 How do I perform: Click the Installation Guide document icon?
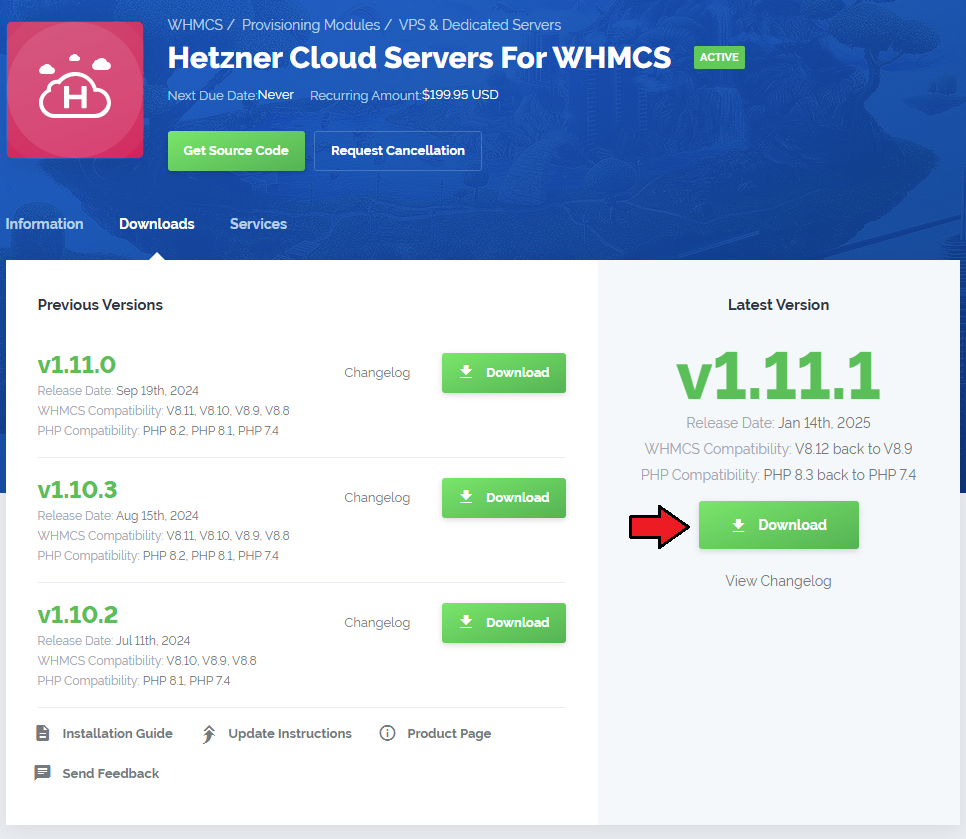click(43, 733)
